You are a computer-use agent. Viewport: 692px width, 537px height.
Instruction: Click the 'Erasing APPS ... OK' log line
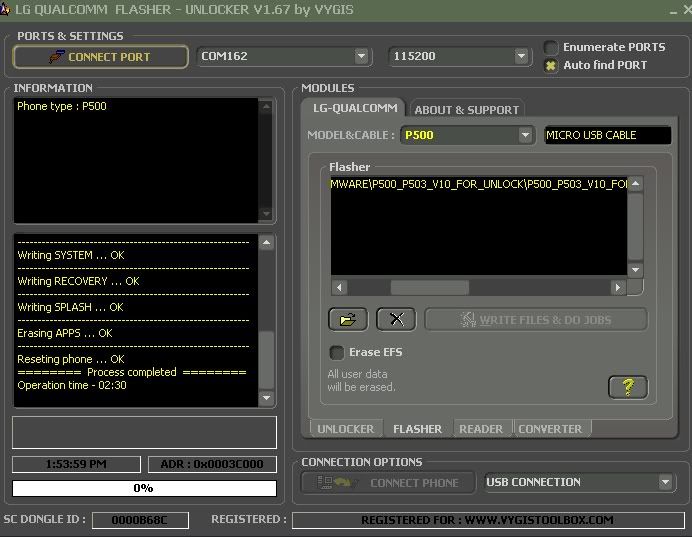point(65,334)
